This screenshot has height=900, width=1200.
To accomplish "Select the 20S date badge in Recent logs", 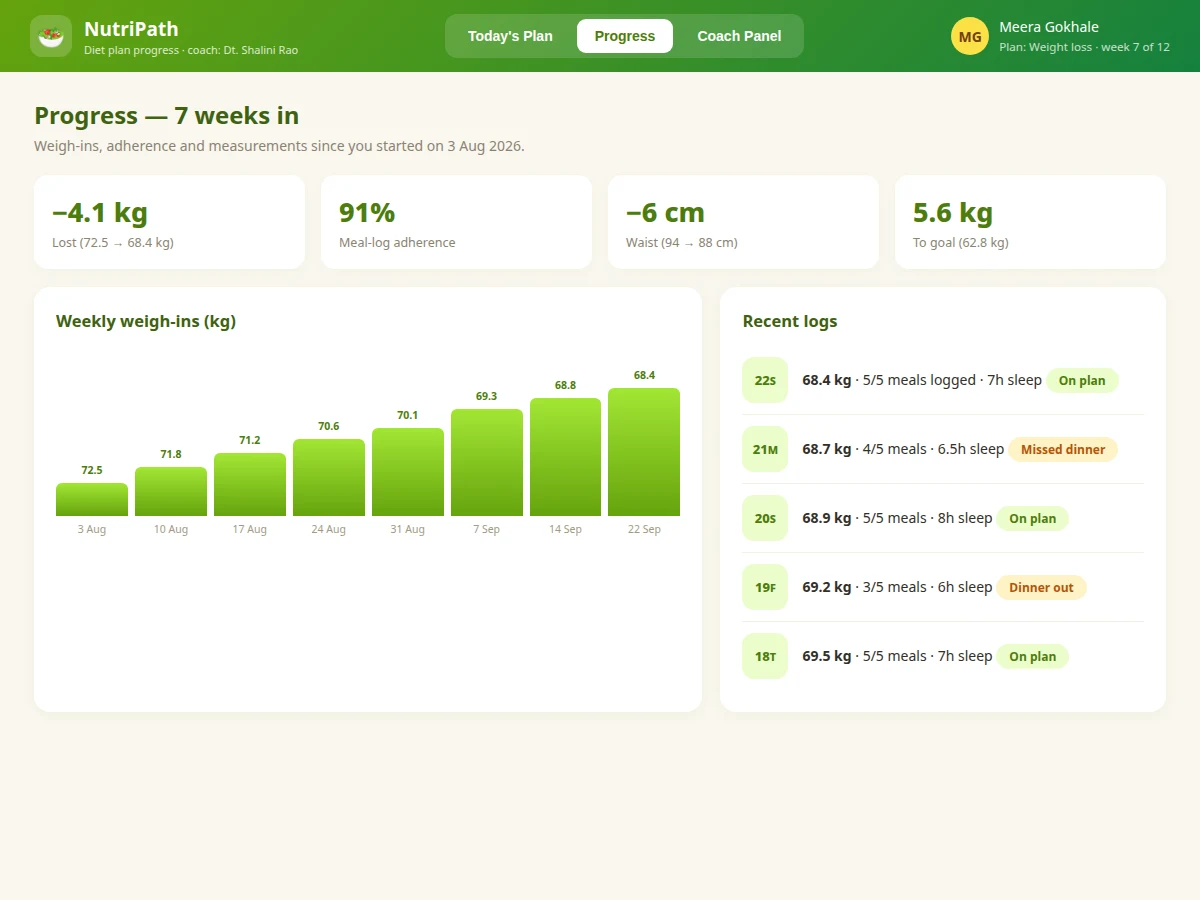I will (765, 518).
